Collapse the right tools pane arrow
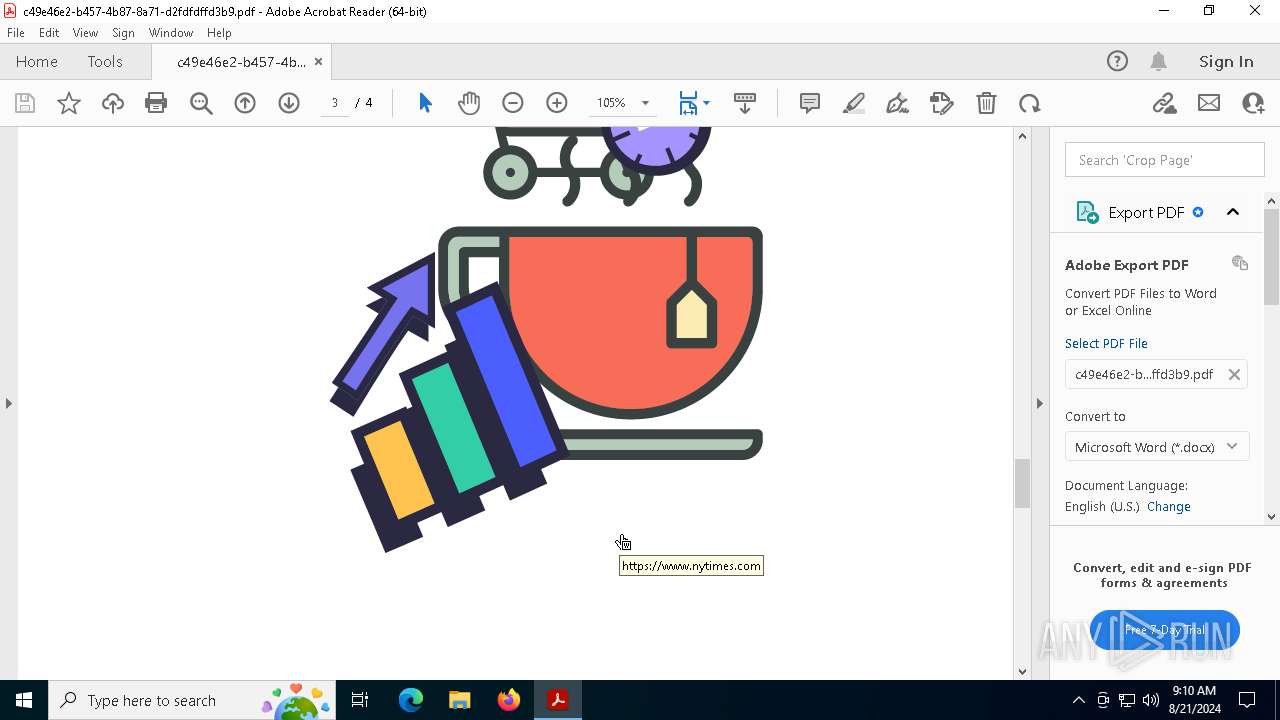The image size is (1280, 720). [x=1039, y=403]
